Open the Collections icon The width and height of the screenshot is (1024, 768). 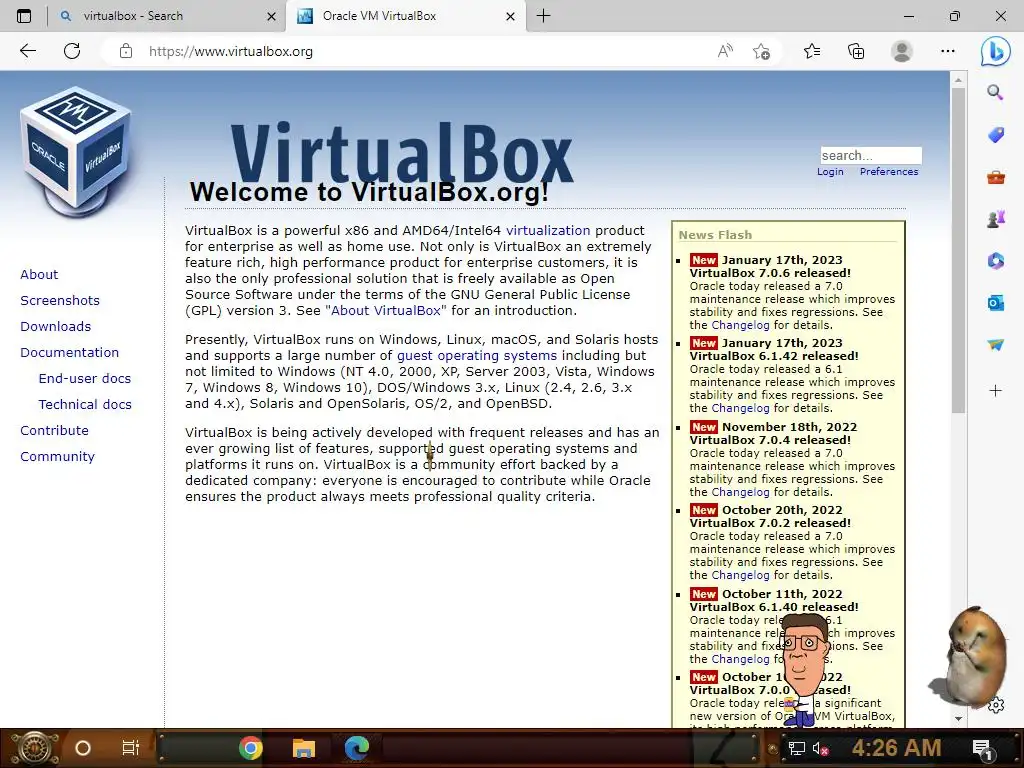point(856,51)
